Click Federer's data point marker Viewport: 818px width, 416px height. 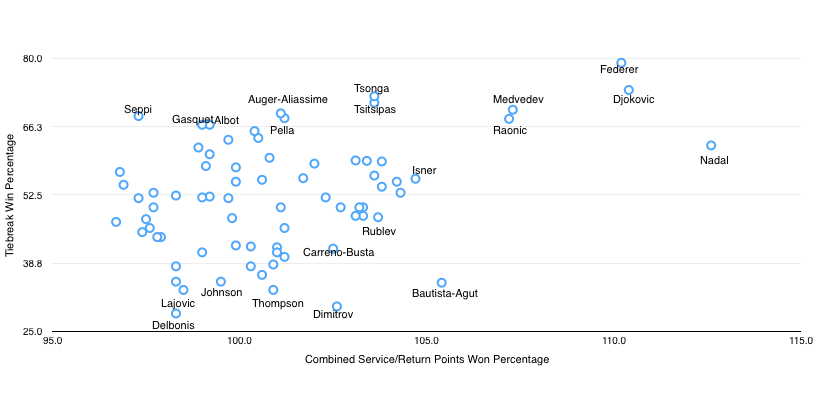tap(621, 63)
